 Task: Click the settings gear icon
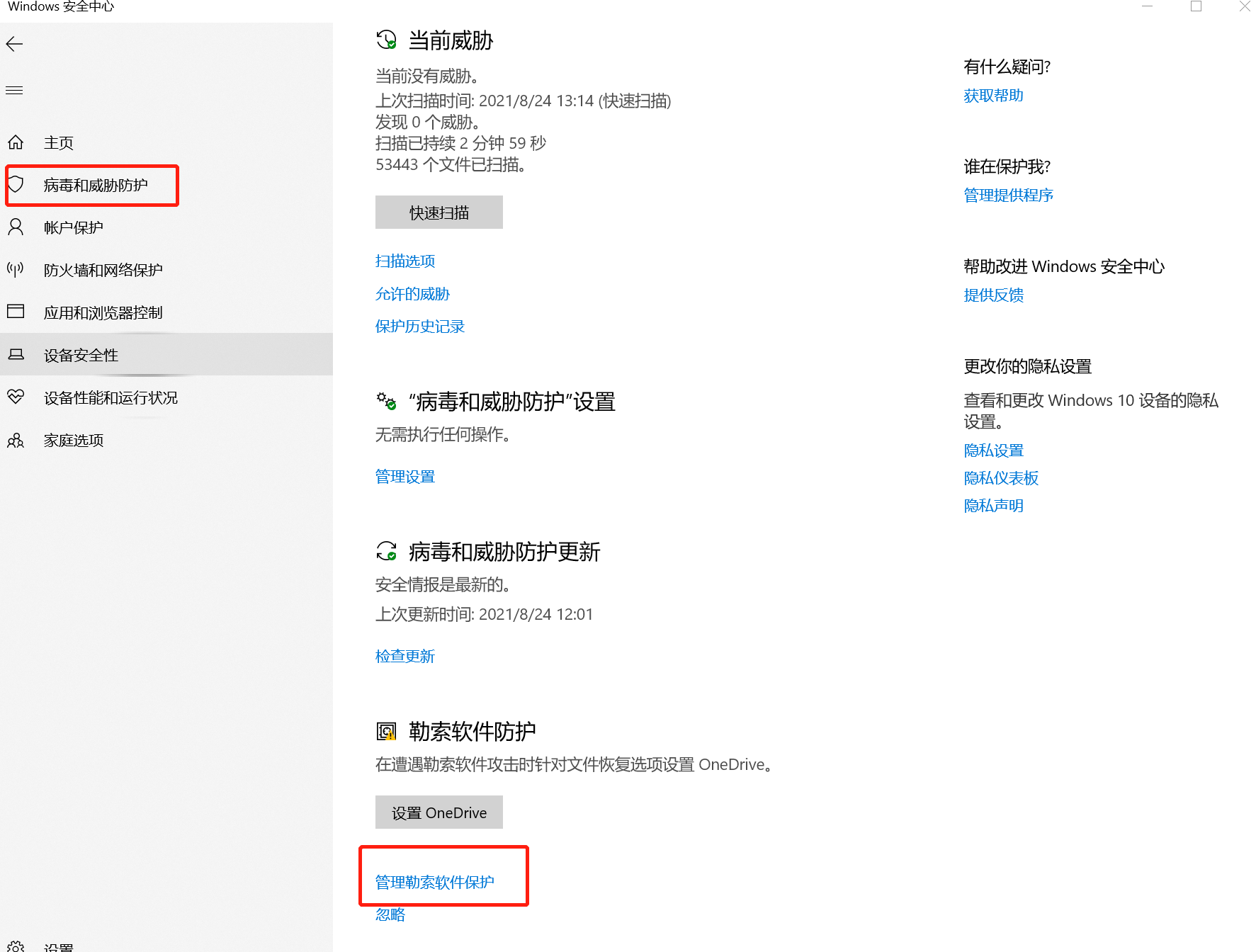point(16,947)
